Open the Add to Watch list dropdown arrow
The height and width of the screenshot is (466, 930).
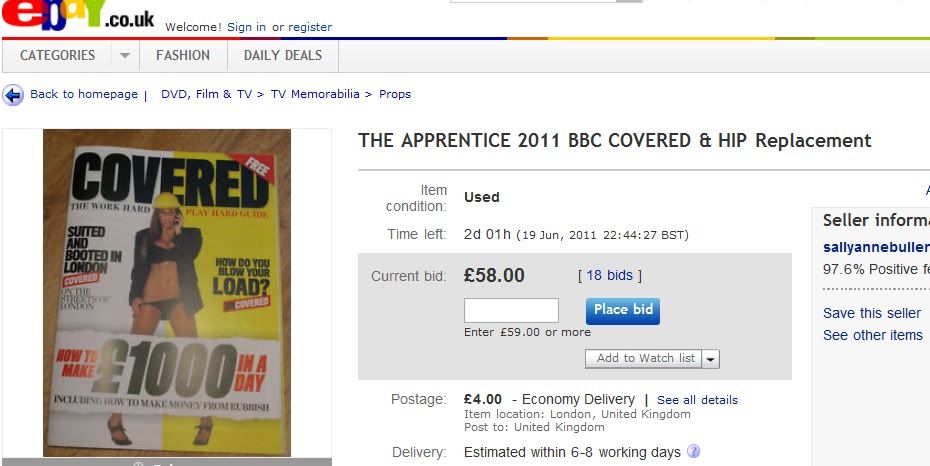coord(711,359)
